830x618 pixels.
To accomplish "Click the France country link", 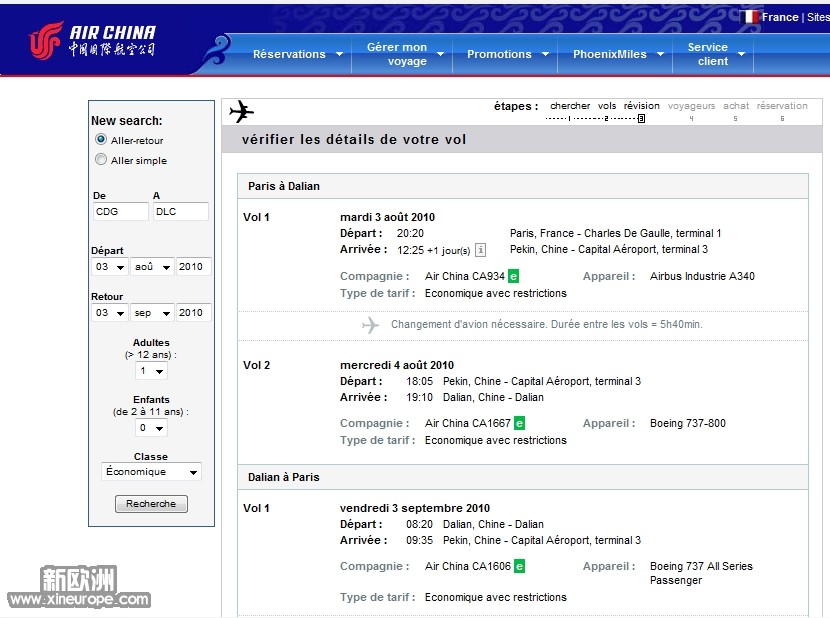I will (x=780, y=17).
